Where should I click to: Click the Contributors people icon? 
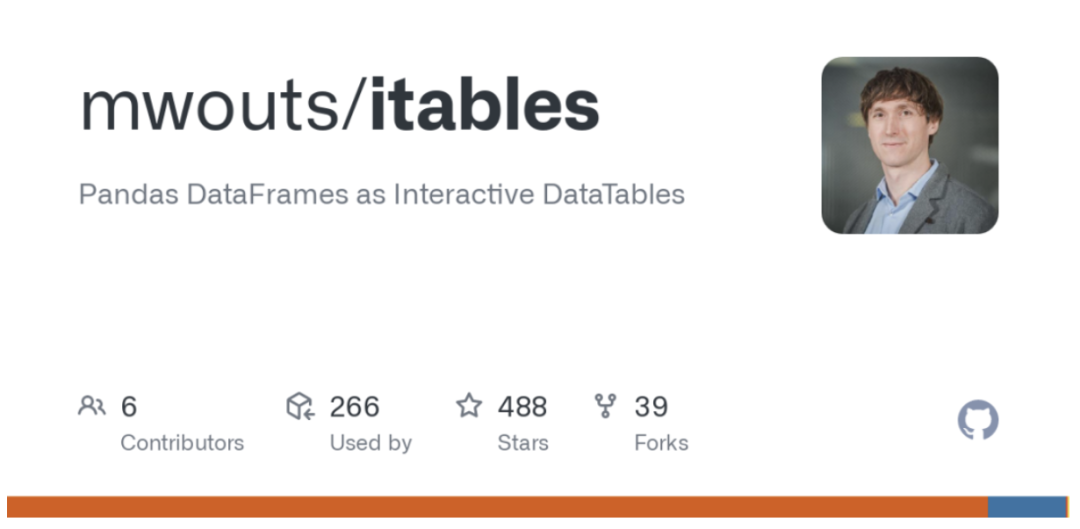pyautogui.click(x=92, y=406)
